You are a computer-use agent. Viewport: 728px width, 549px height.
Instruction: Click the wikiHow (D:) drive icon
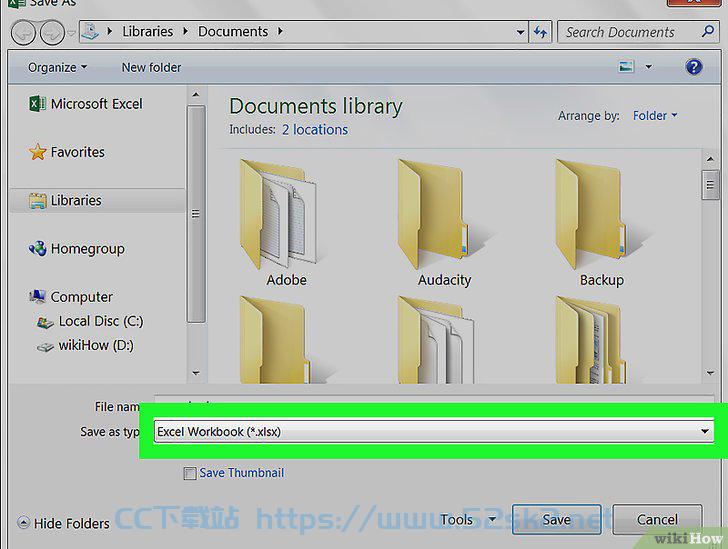tap(45, 346)
